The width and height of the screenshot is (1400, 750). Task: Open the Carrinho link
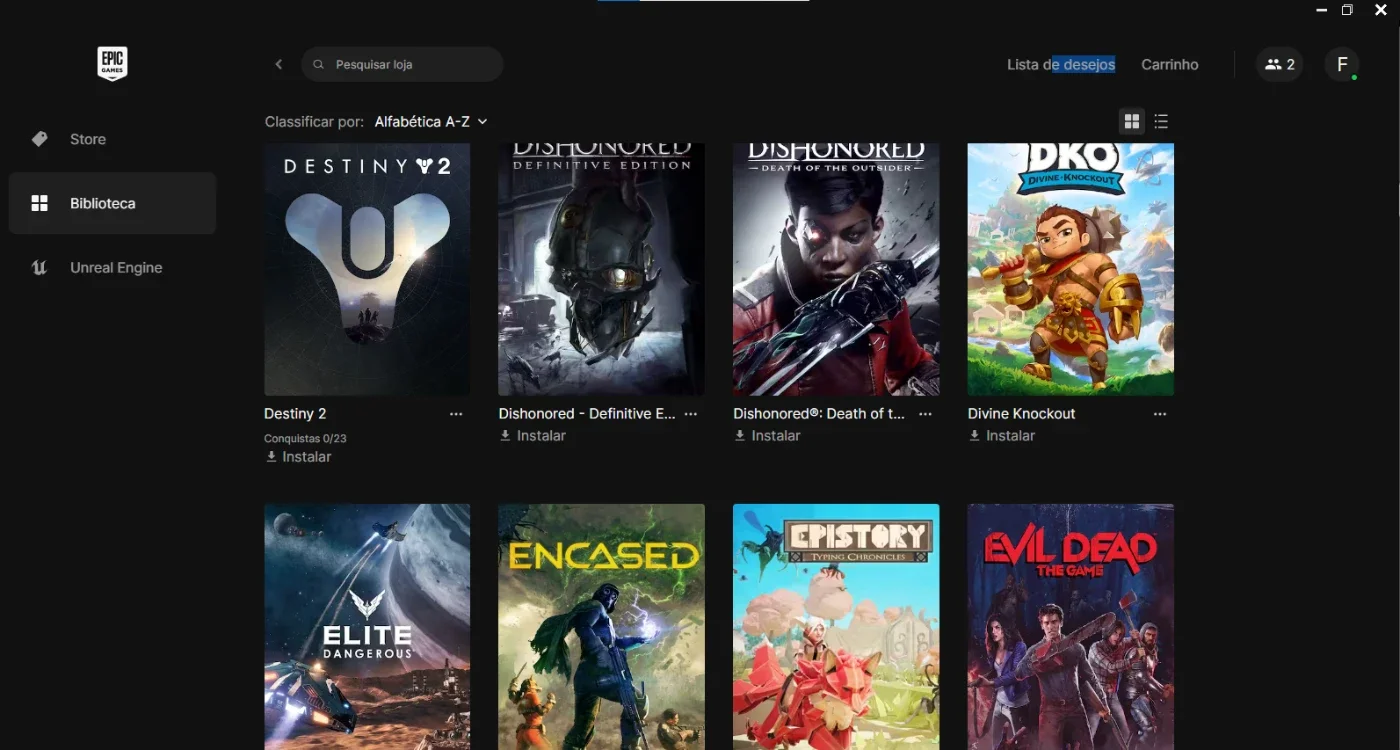[1170, 64]
